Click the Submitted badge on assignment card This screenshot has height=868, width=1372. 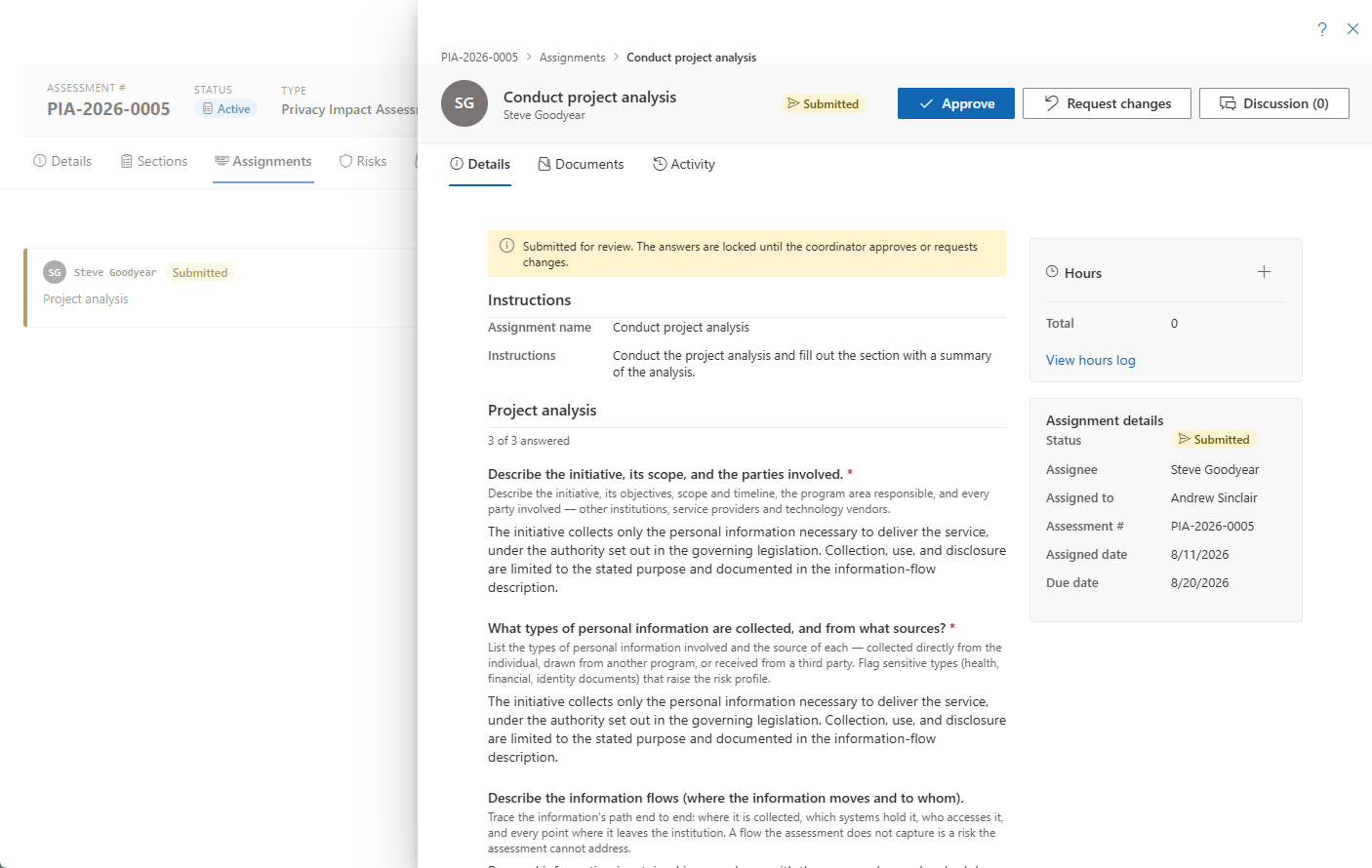tap(200, 273)
